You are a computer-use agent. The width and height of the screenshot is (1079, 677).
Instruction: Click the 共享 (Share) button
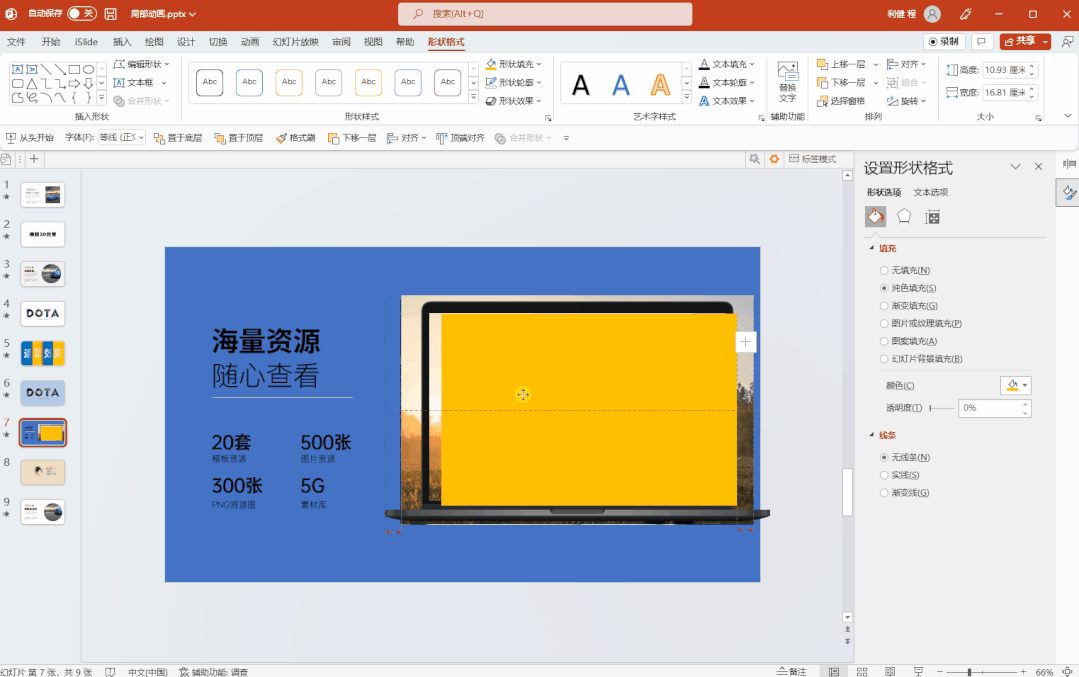pos(1021,41)
